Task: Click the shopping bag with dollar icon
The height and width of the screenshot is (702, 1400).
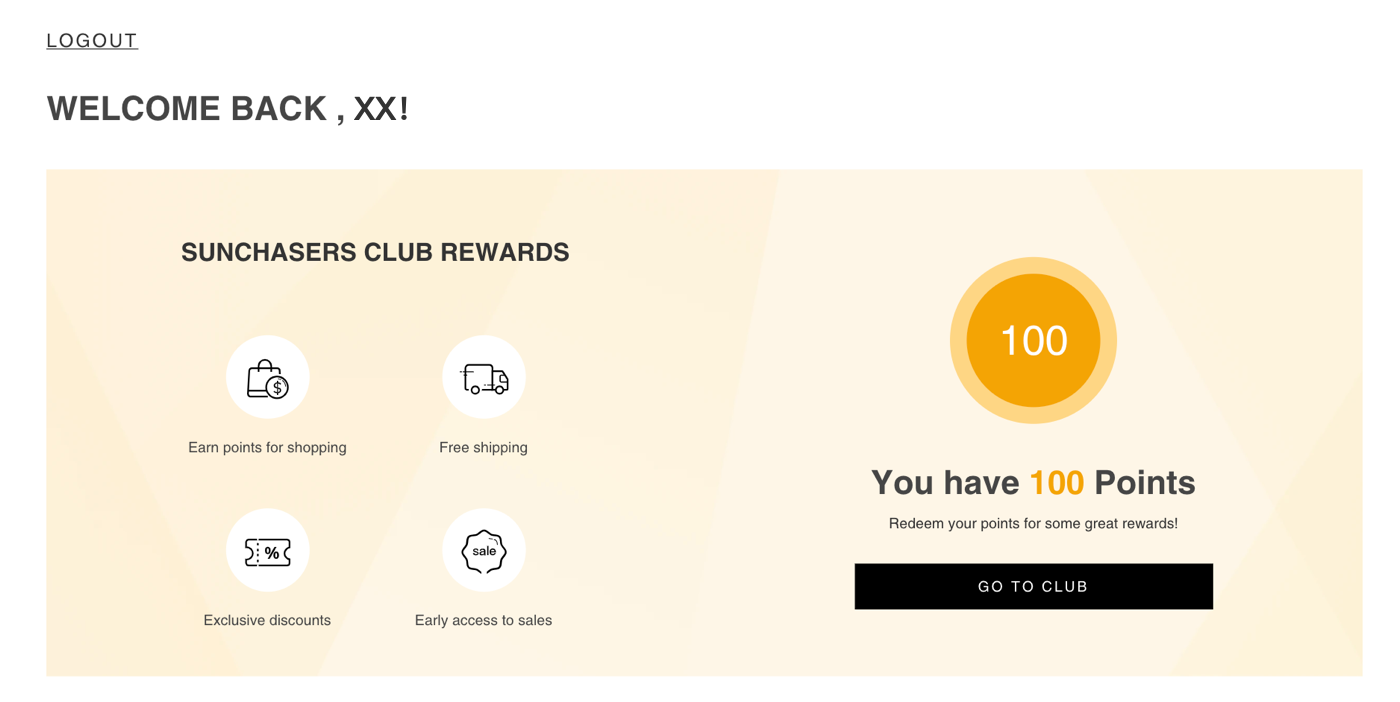Action: [x=267, y=379]
